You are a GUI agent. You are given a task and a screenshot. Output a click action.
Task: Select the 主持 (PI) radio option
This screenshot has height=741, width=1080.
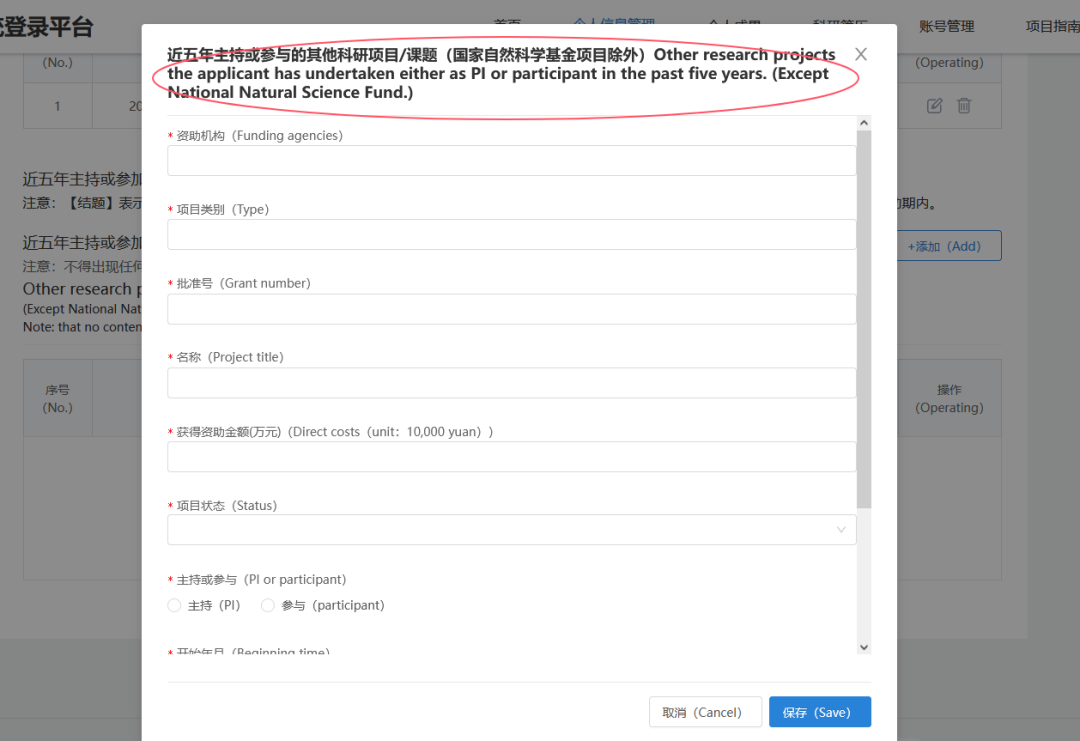coord(174,605)
